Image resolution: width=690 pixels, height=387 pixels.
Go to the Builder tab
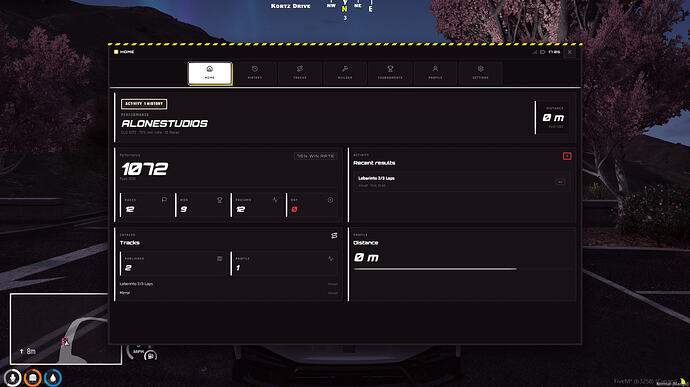point(345,73)
